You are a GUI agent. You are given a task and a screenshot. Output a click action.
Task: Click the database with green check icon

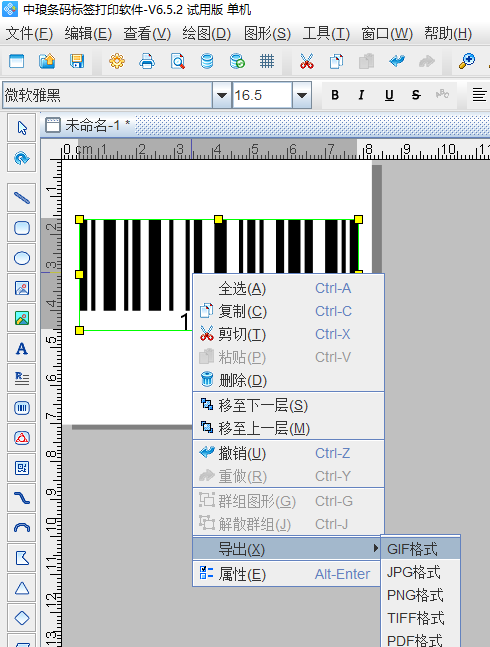pyautogui.click(x=237, y=61)
